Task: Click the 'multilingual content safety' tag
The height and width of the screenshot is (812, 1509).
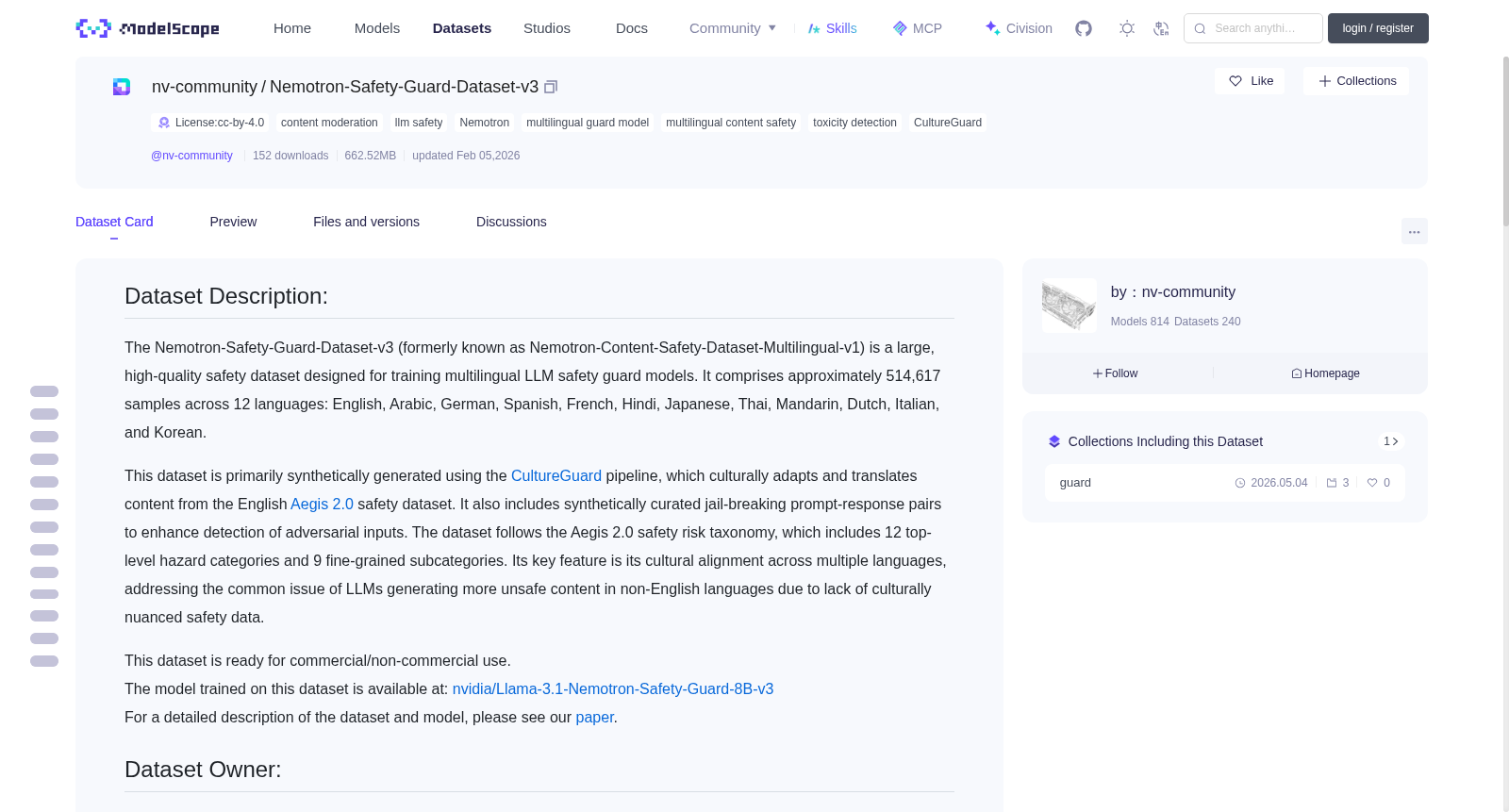Action: click(x=731, y=123)
